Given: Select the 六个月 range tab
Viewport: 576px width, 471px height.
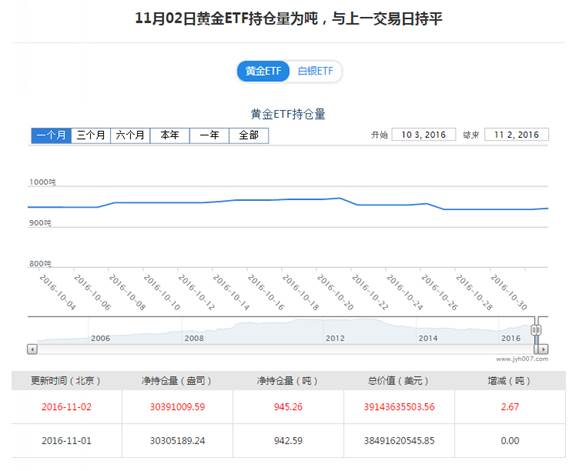Looking at the screenshot, I should [130, 136].
